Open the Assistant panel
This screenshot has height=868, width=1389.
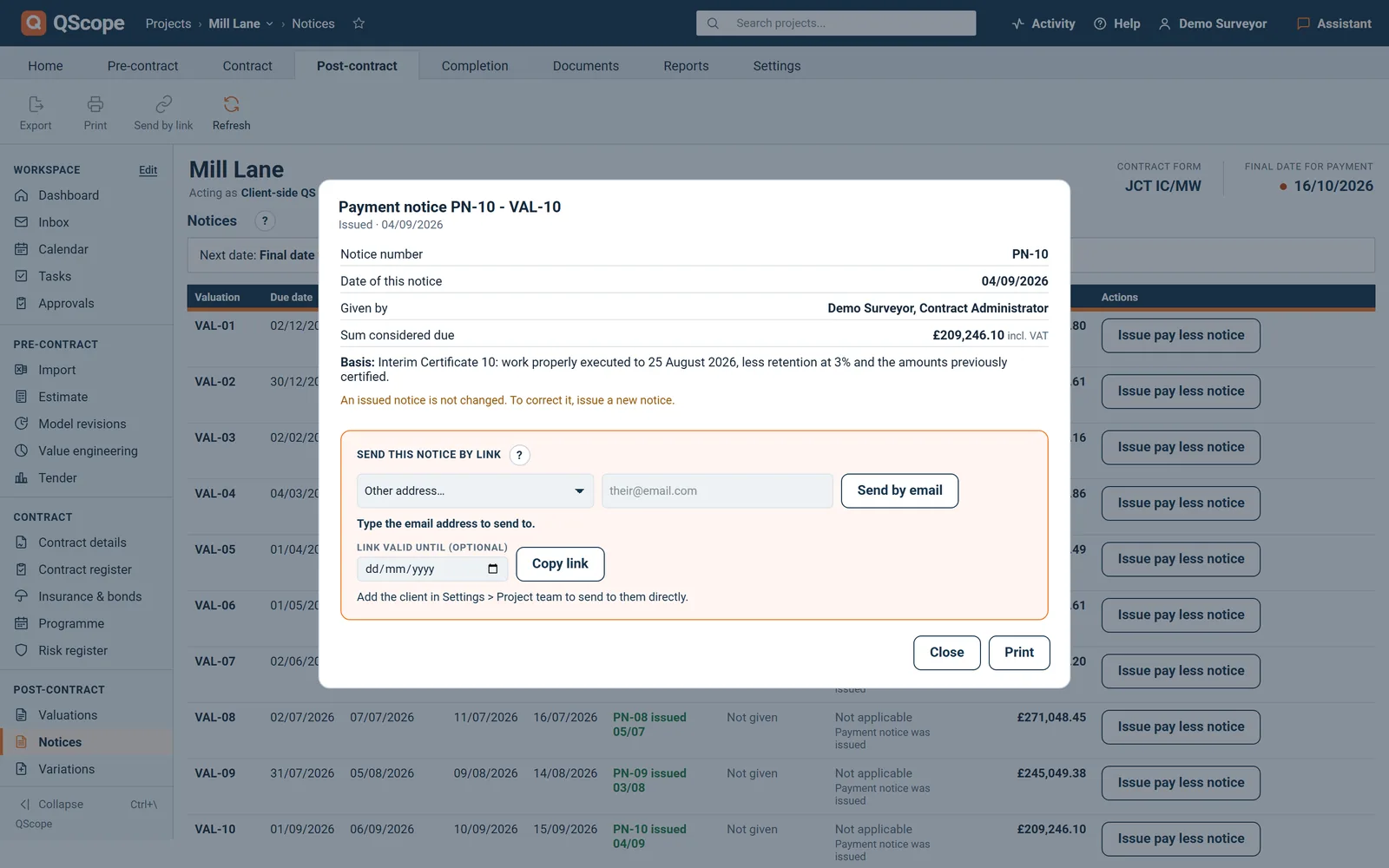click(x=1333, y=23)
